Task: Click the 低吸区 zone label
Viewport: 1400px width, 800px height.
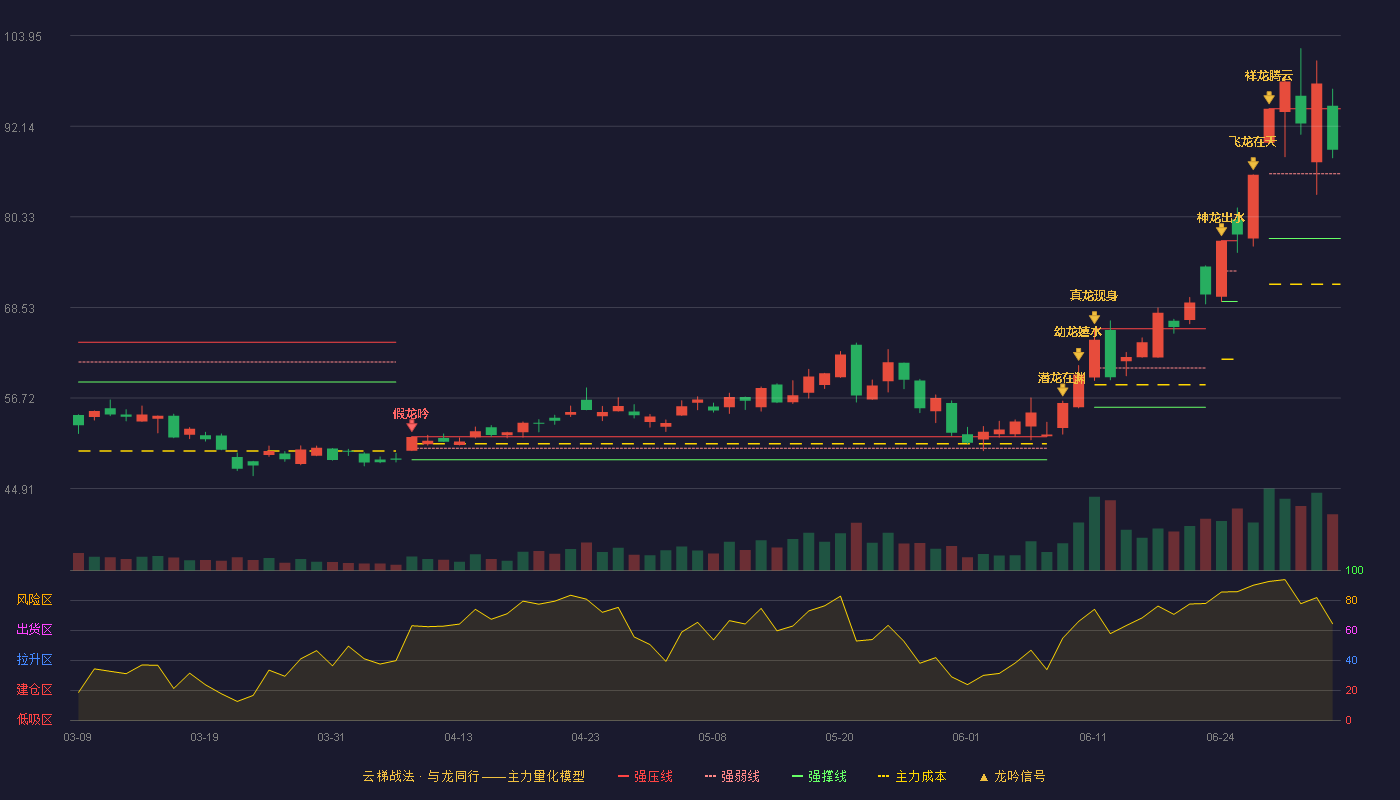Action: coord(35,719)
